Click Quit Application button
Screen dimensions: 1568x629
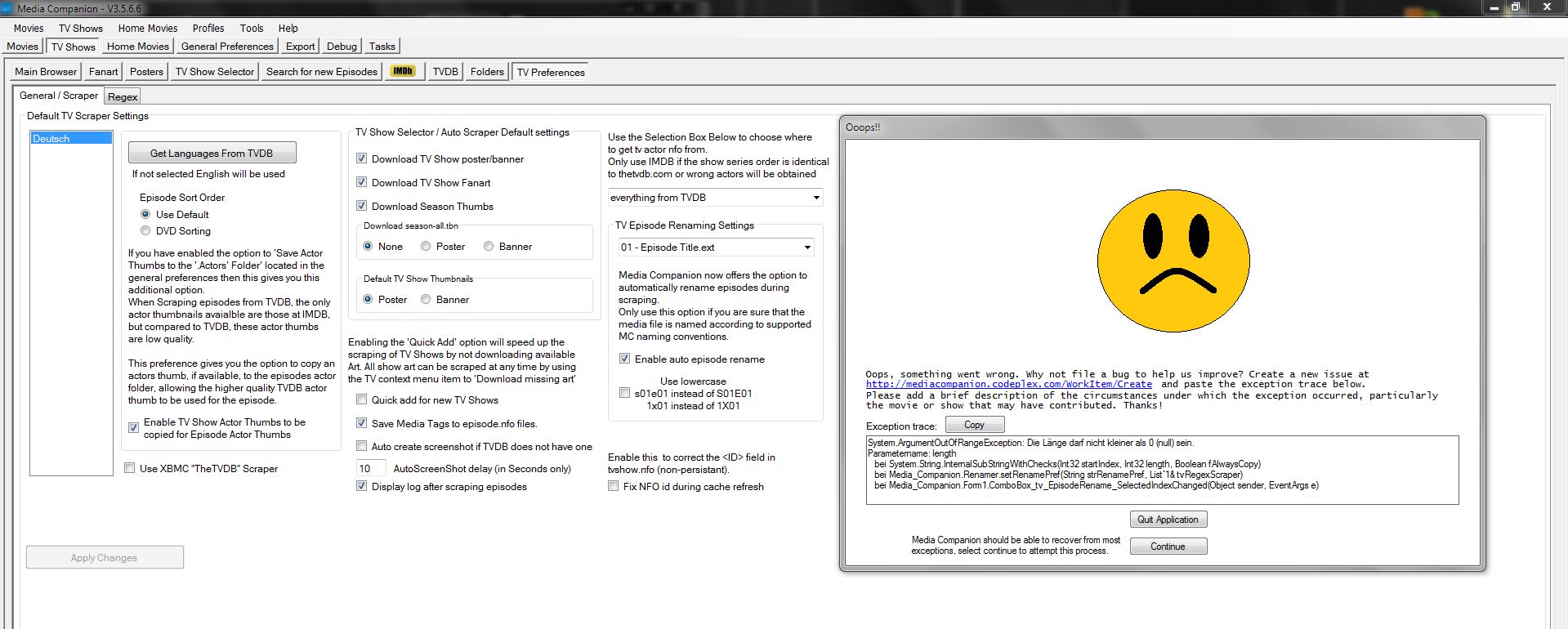pos(1168,520)
